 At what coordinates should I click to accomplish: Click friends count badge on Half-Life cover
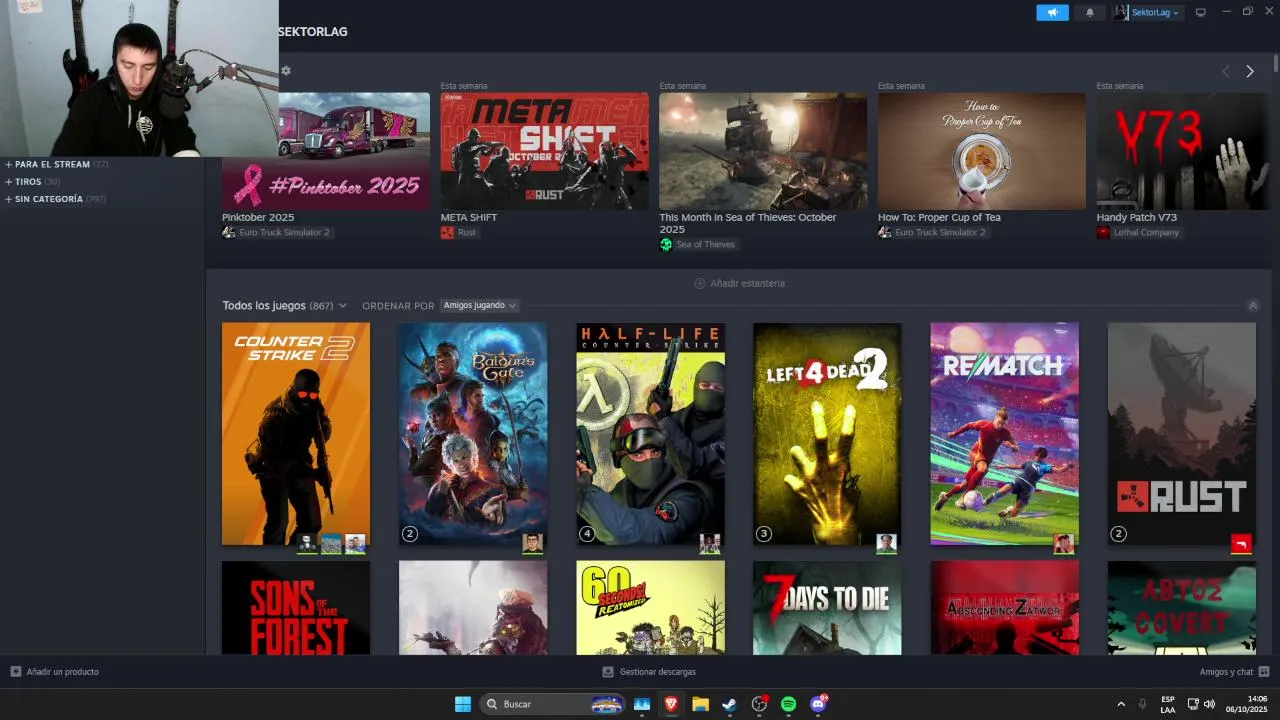587,534
